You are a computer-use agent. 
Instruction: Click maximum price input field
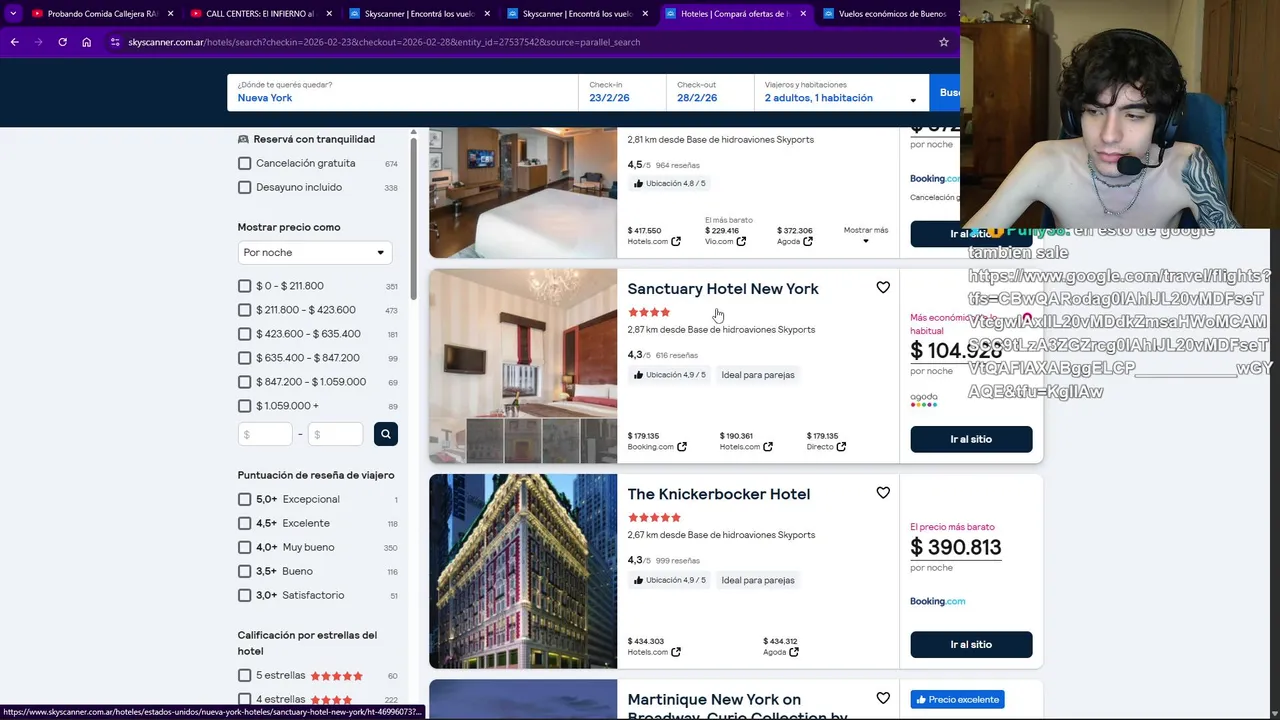(335, 434)
